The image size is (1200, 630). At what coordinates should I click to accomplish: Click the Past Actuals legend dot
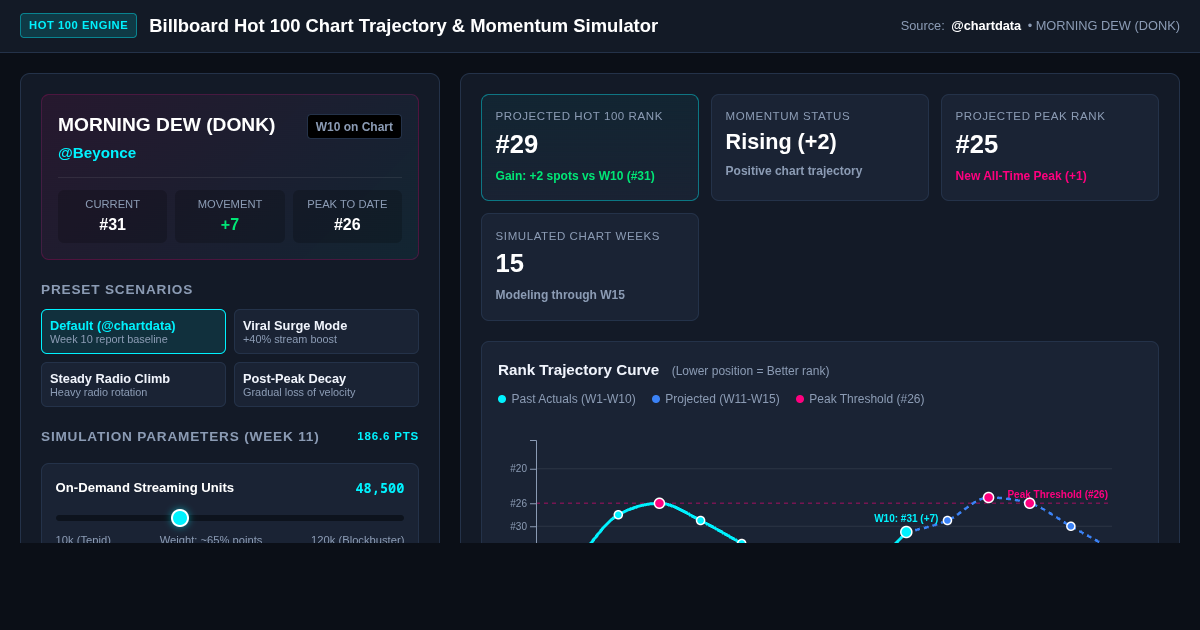[x=502, y=399]
